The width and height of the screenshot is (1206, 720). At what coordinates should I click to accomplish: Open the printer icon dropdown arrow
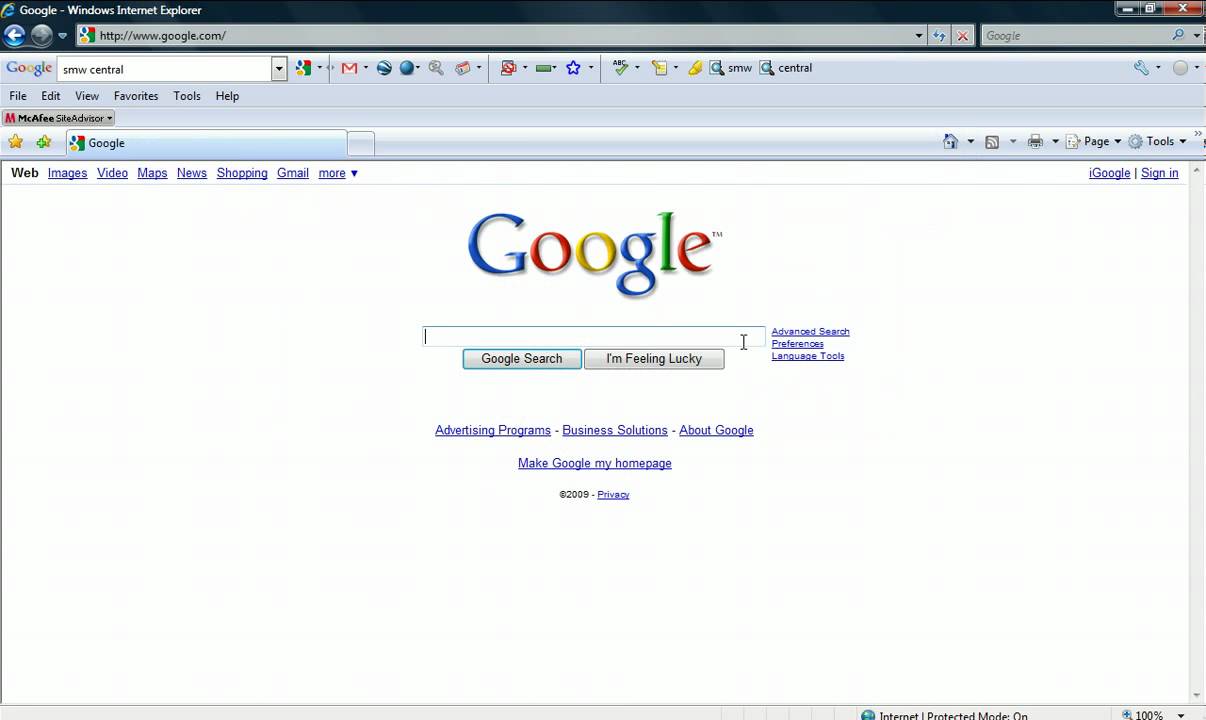click(x=1055, y=142)
